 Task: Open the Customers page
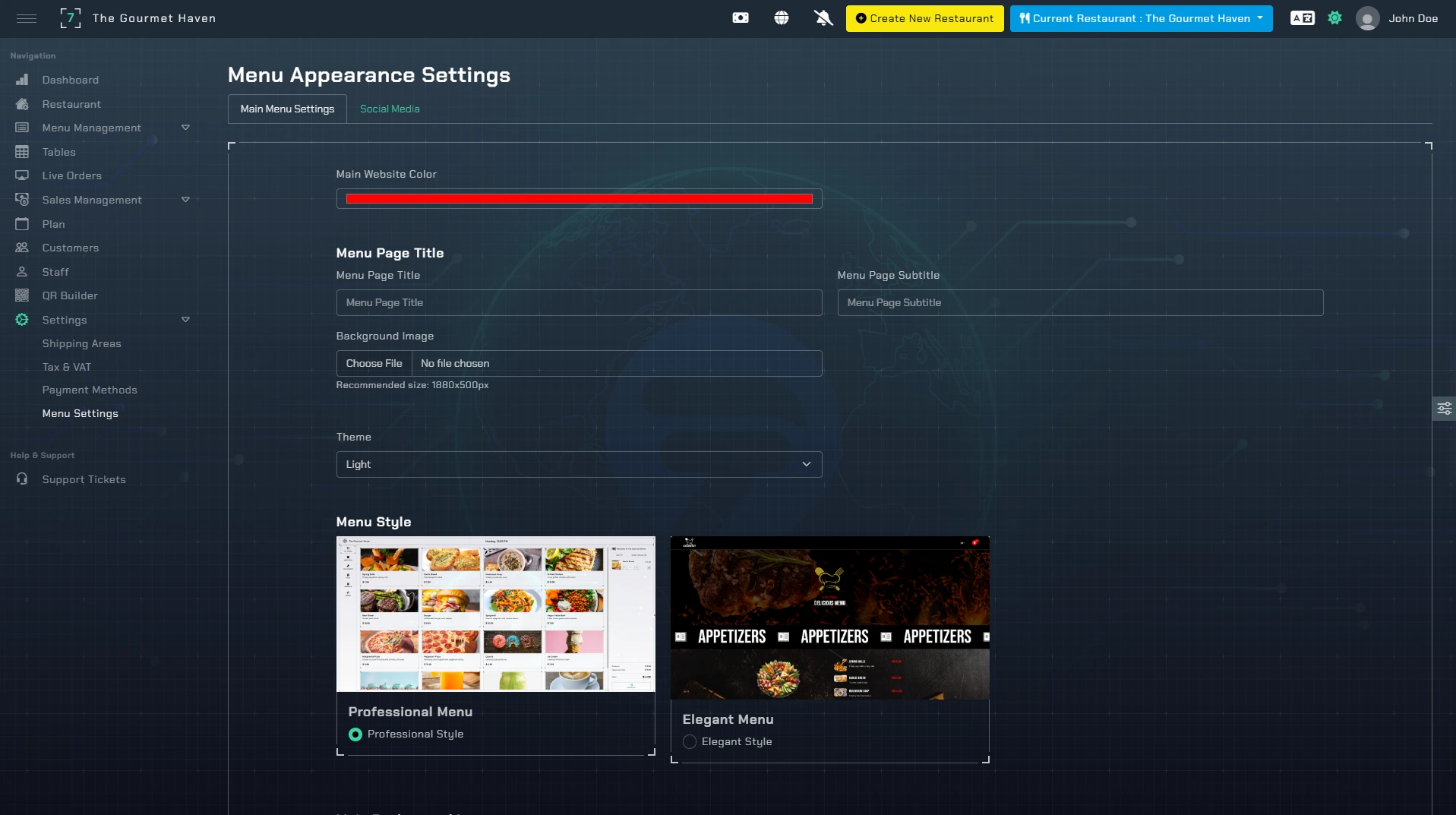tap(71, 248)
